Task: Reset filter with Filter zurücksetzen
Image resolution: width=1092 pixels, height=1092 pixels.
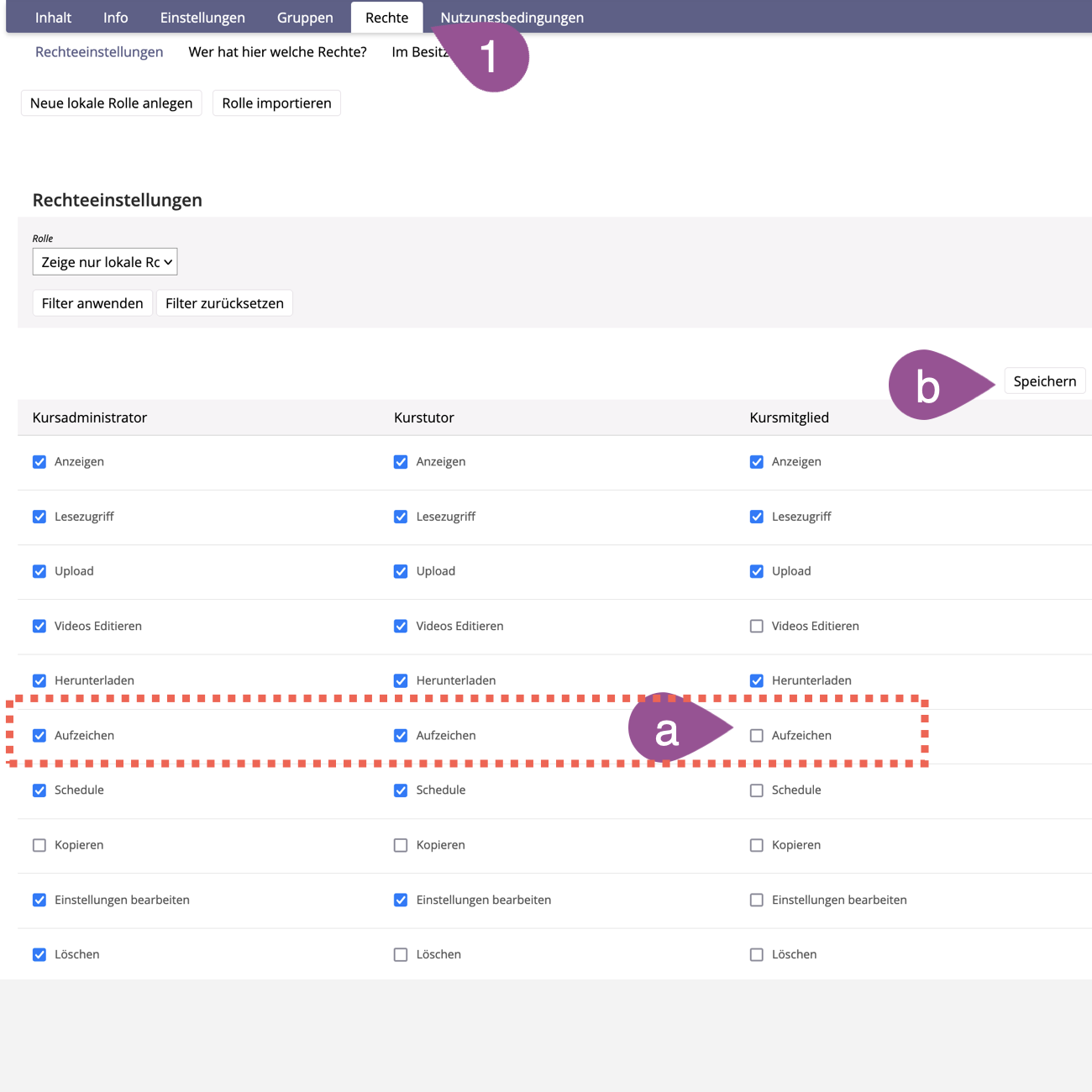Action: tap(224, 303)
